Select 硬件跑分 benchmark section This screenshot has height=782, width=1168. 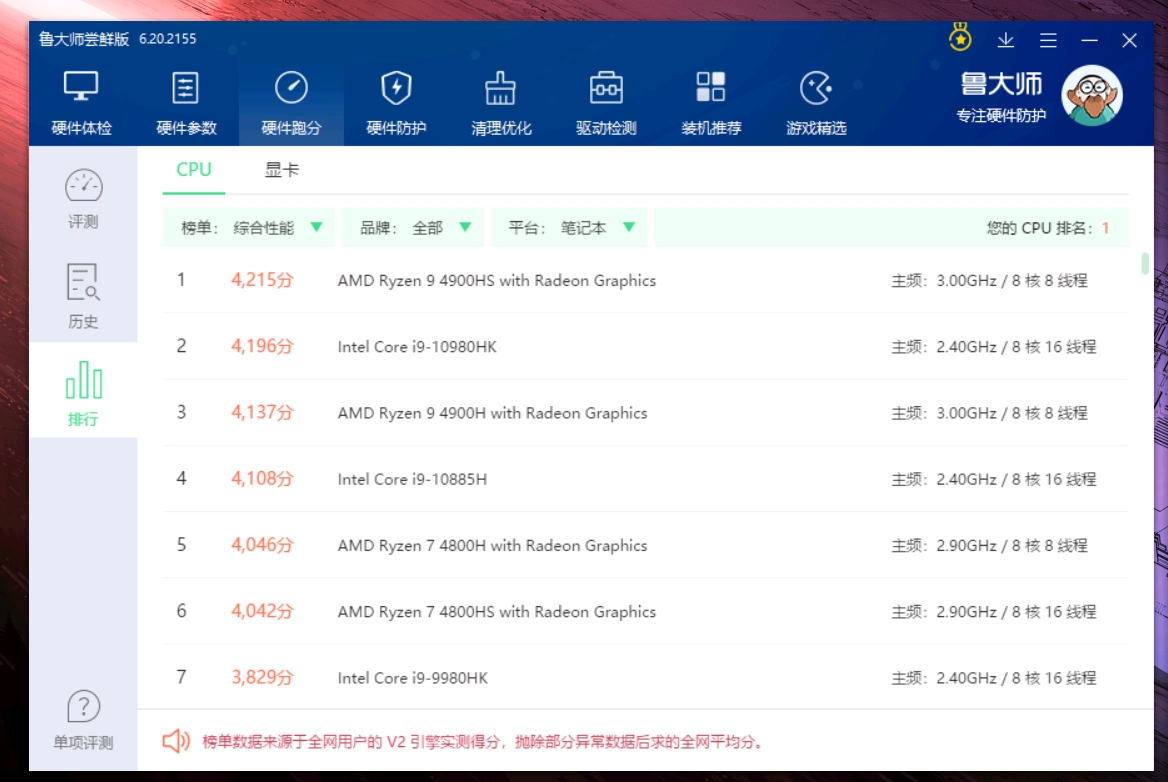(291, 104)
